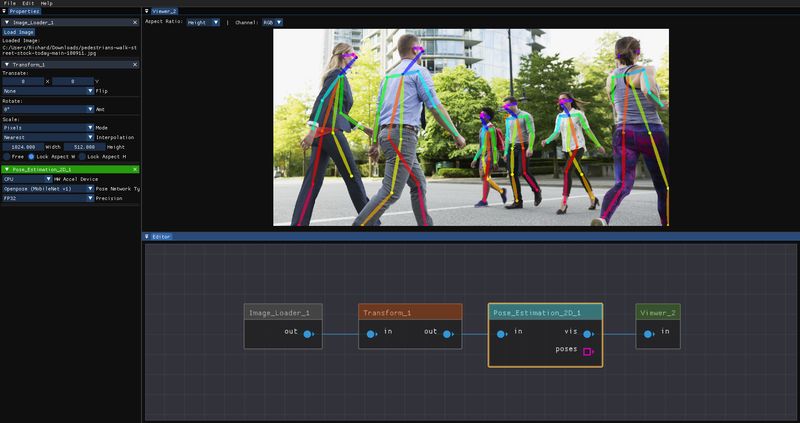Select the Free scale radio option
Screen dimensions: 800x423
(x=6, y=156)
